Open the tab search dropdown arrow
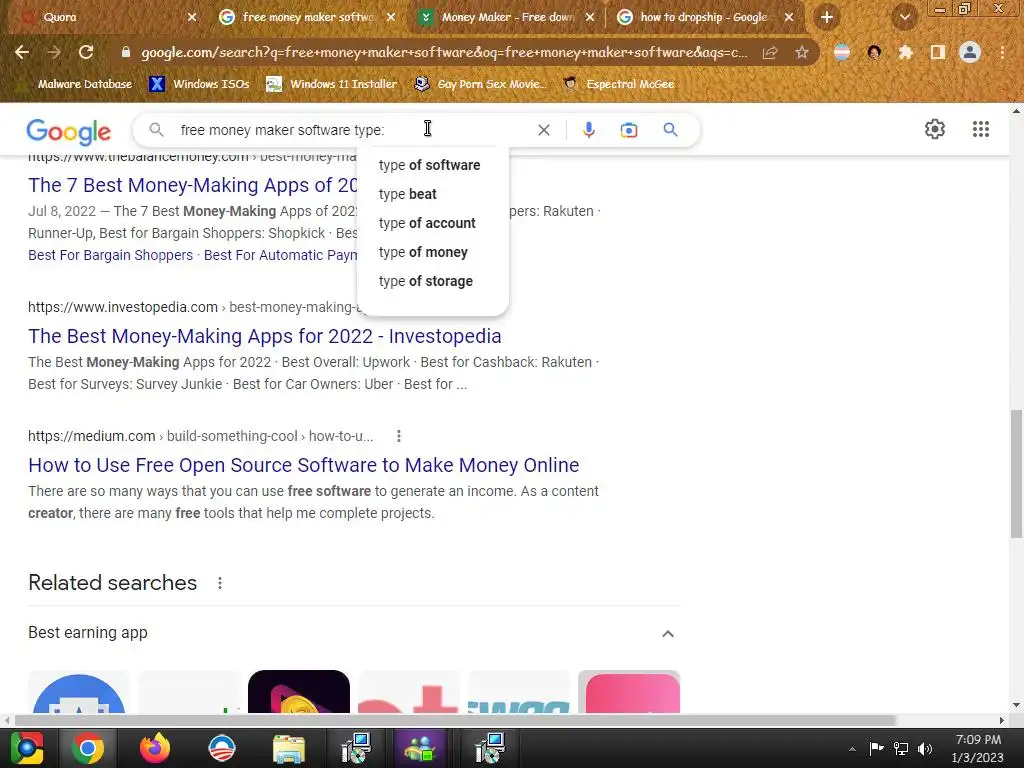The height and width of the screenshot is (768, 1024). pos(904,18)
